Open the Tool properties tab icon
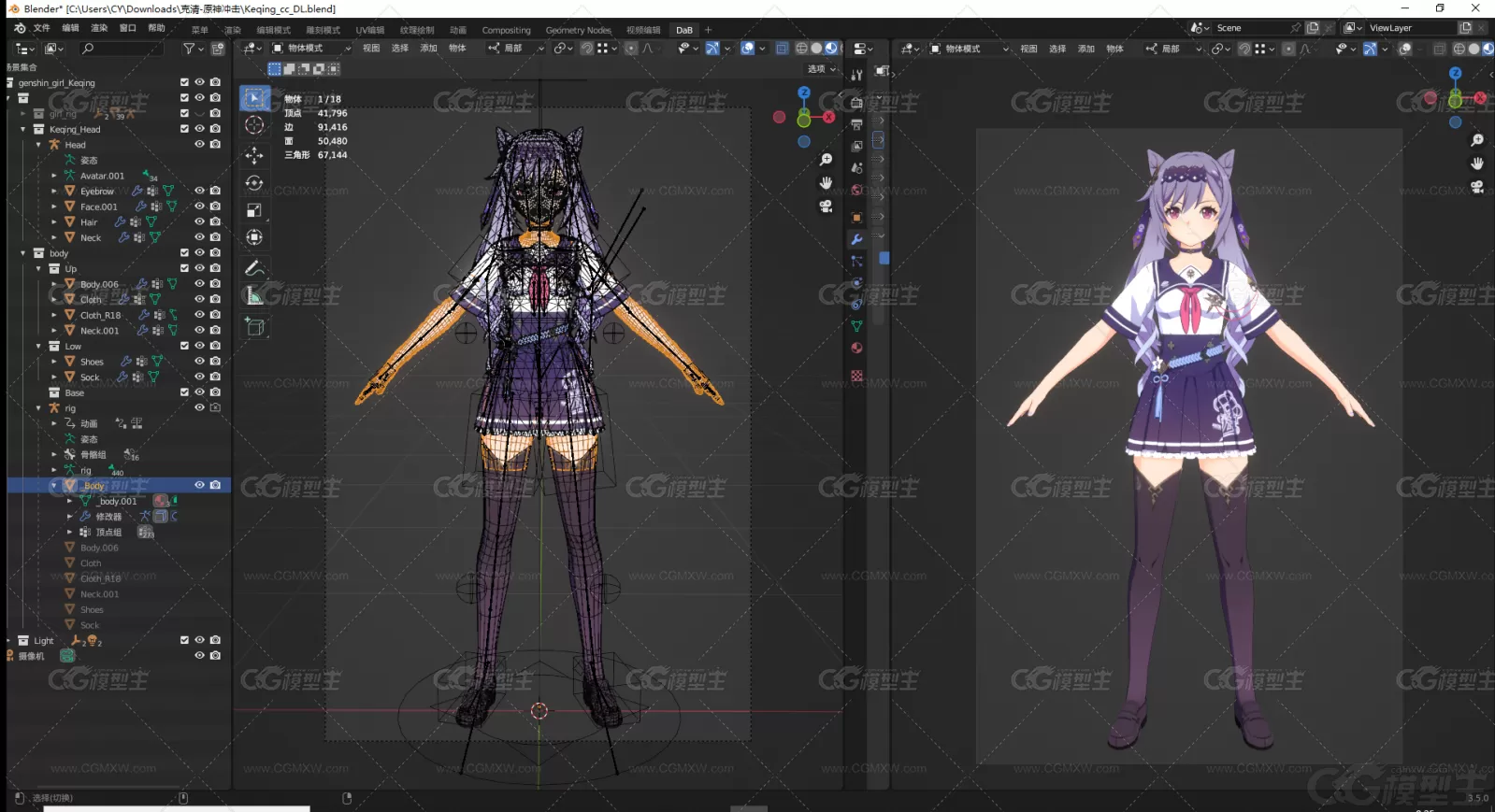This screenshot has height=812, width=1495. [856, 75]
